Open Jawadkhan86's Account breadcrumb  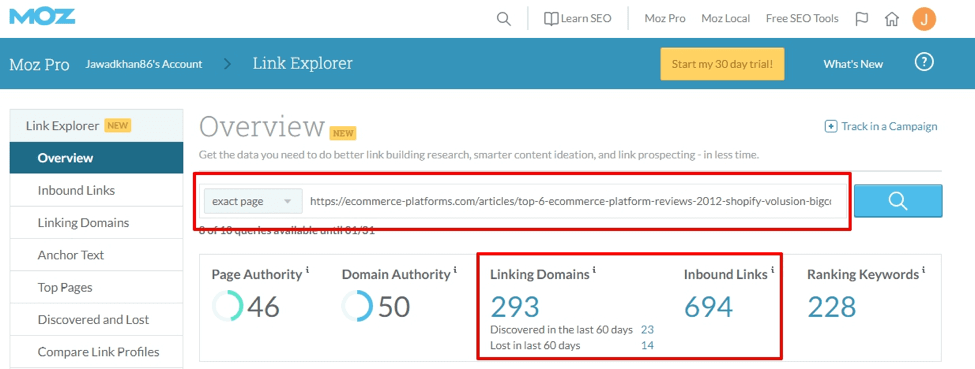pos(144,63)
